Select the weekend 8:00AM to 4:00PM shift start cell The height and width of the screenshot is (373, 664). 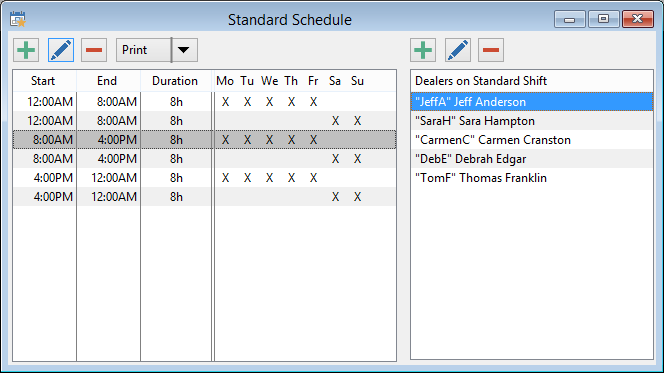(x=44, y=159)
